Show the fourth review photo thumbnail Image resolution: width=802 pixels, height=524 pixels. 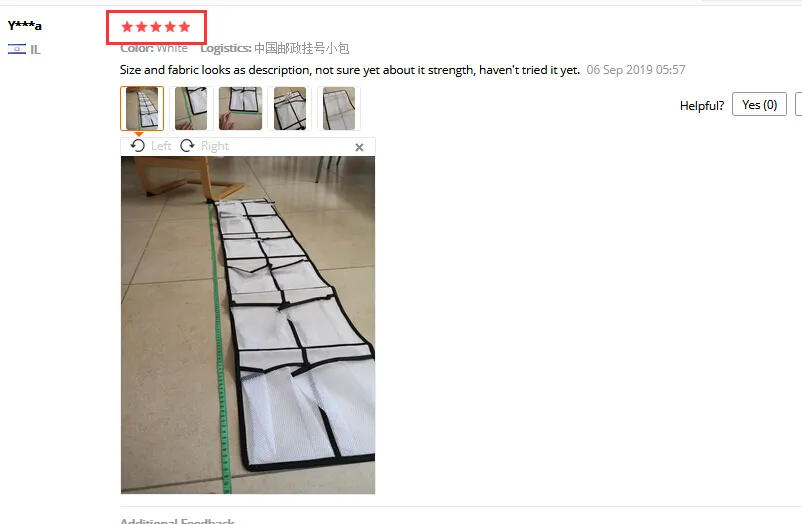pyautogui.click(x=289, y=108)
